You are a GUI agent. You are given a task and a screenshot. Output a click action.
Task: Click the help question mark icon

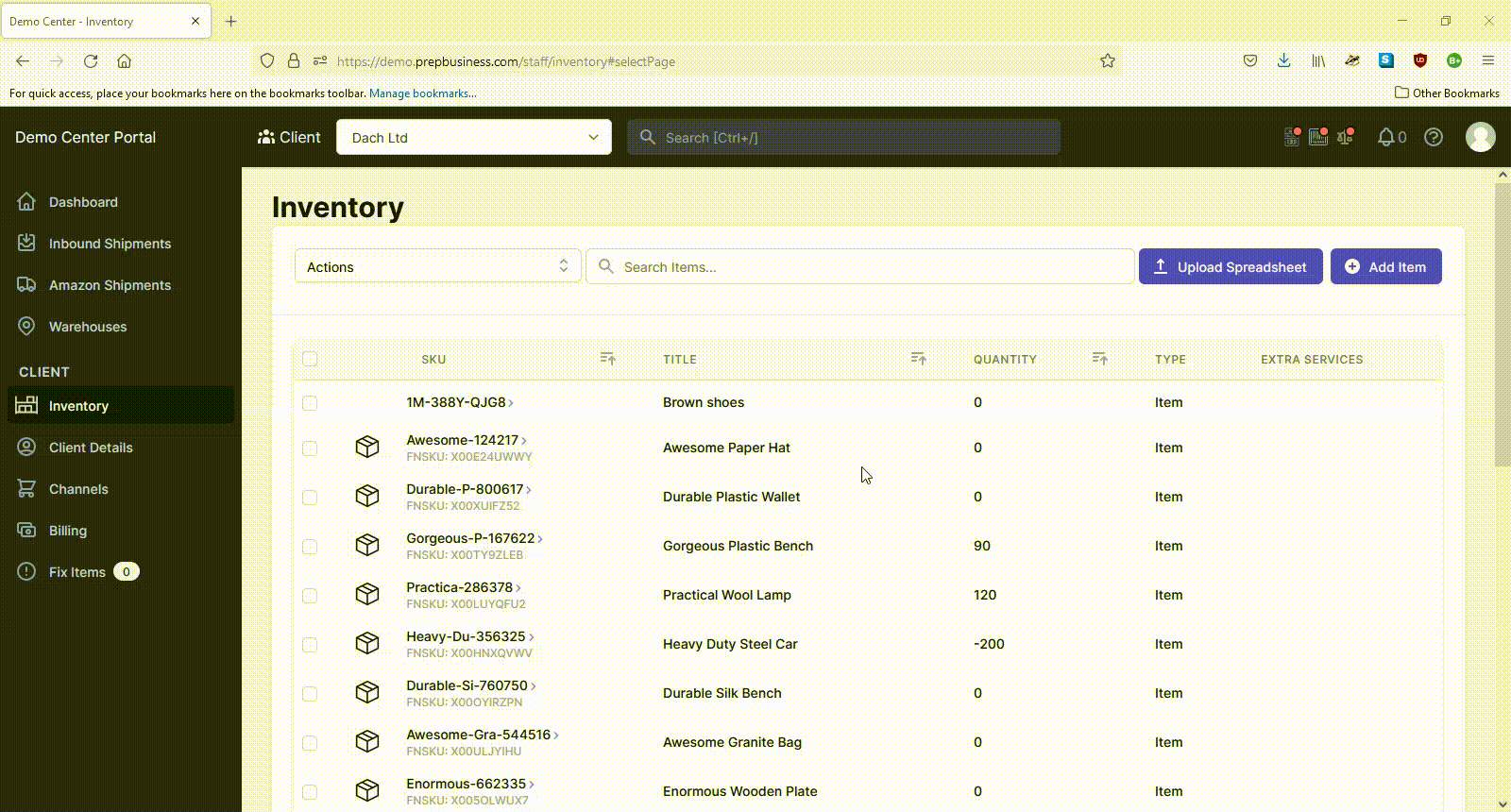(1434, 137)
